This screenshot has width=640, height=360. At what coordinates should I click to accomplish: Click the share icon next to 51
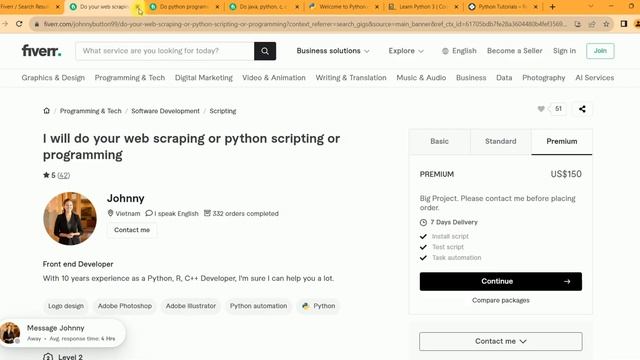[582, 109]
